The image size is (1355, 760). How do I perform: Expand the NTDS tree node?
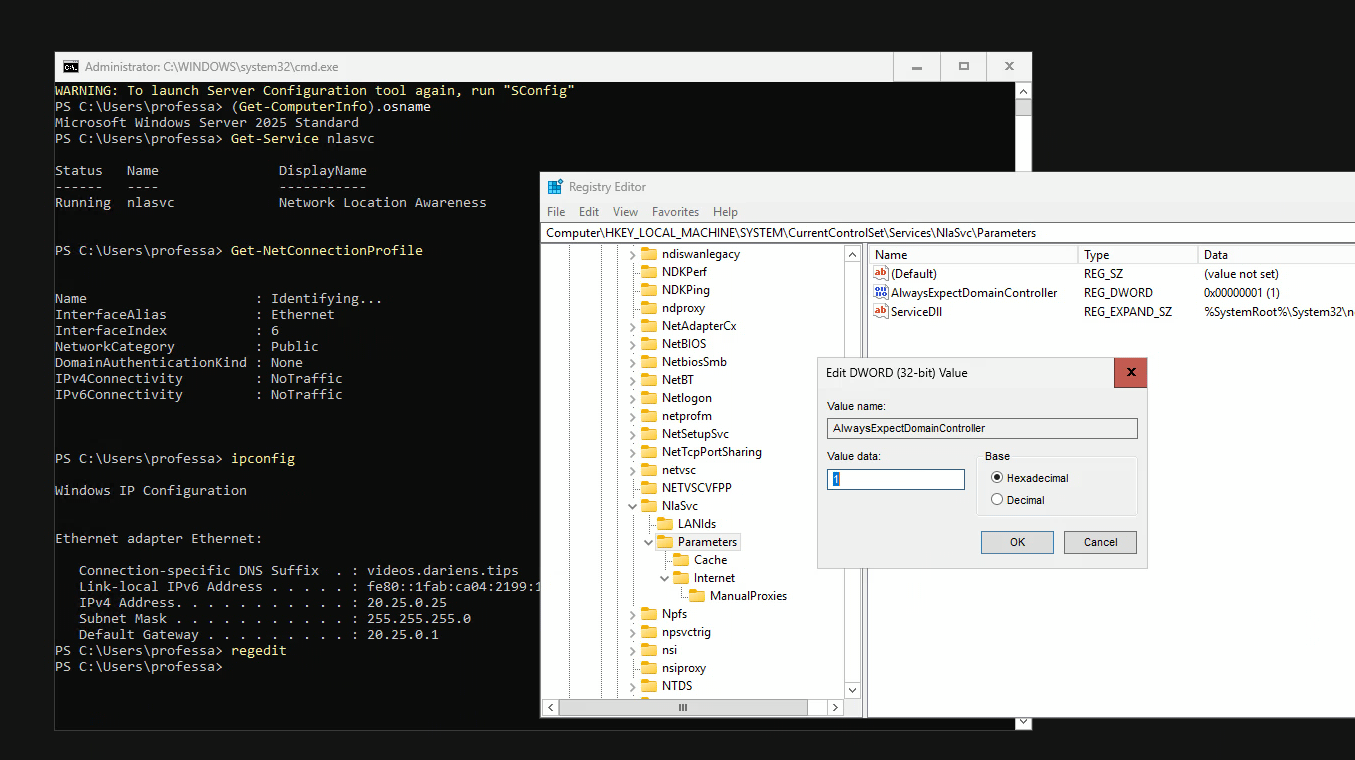coord(632,686)
